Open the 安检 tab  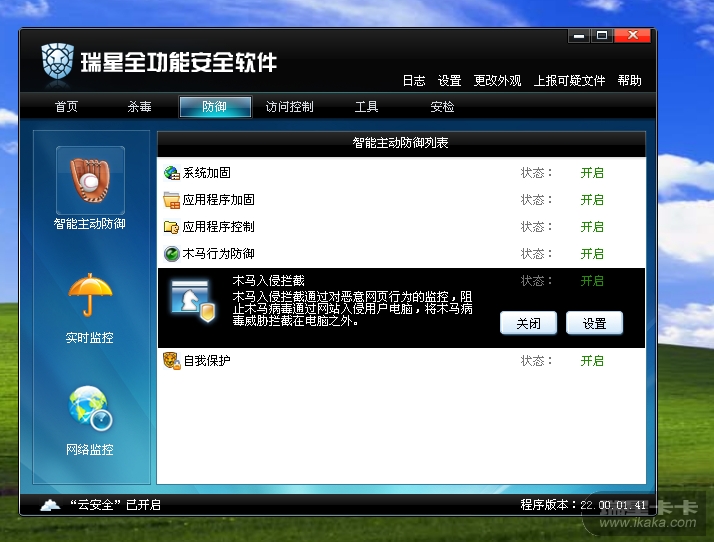(x=442, y=107)
